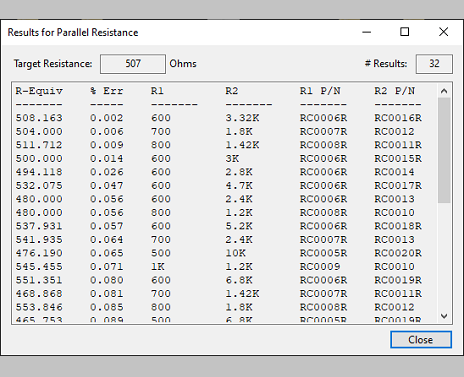Select the R-Equiv value 541.935

[x=39, y=240]
